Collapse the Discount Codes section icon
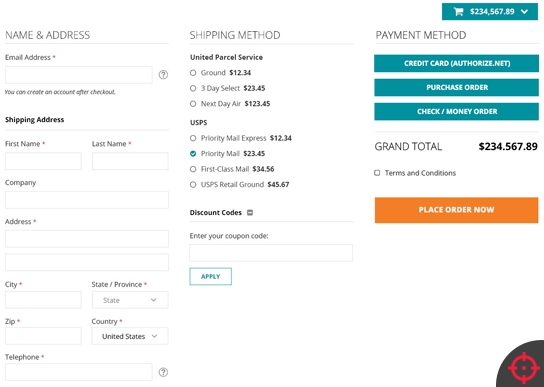The width and height of the screenshot is (544, 387). click(x=250, y=212)
